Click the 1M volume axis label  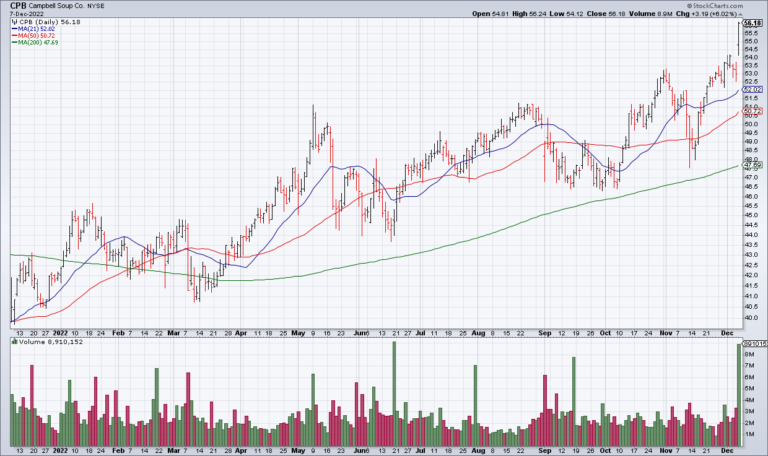click(x=749, y=434)
